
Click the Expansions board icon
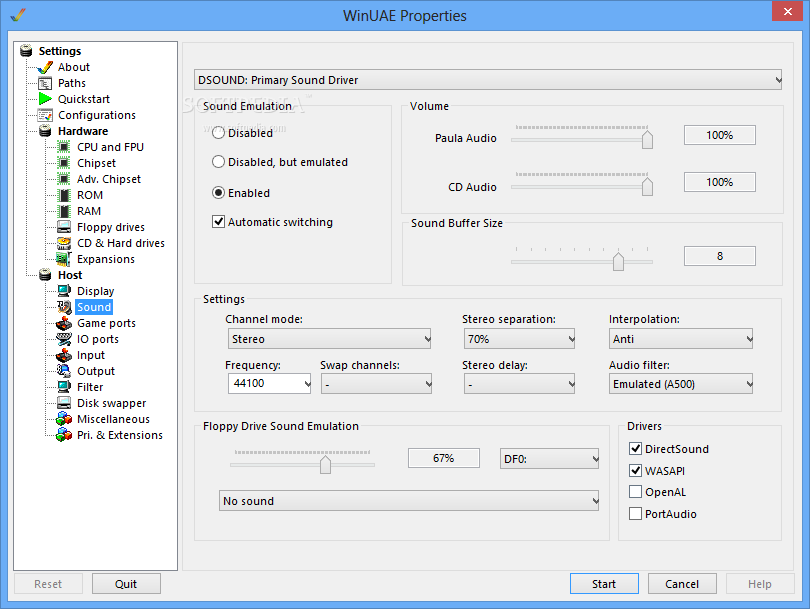[64, 259]
